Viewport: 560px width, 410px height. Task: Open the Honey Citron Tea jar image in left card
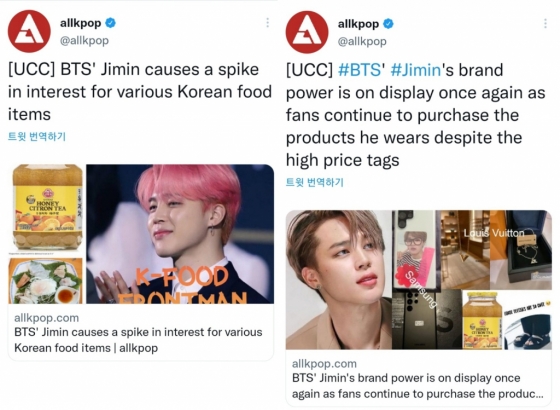pyautogui.click(x=47, y=208)
